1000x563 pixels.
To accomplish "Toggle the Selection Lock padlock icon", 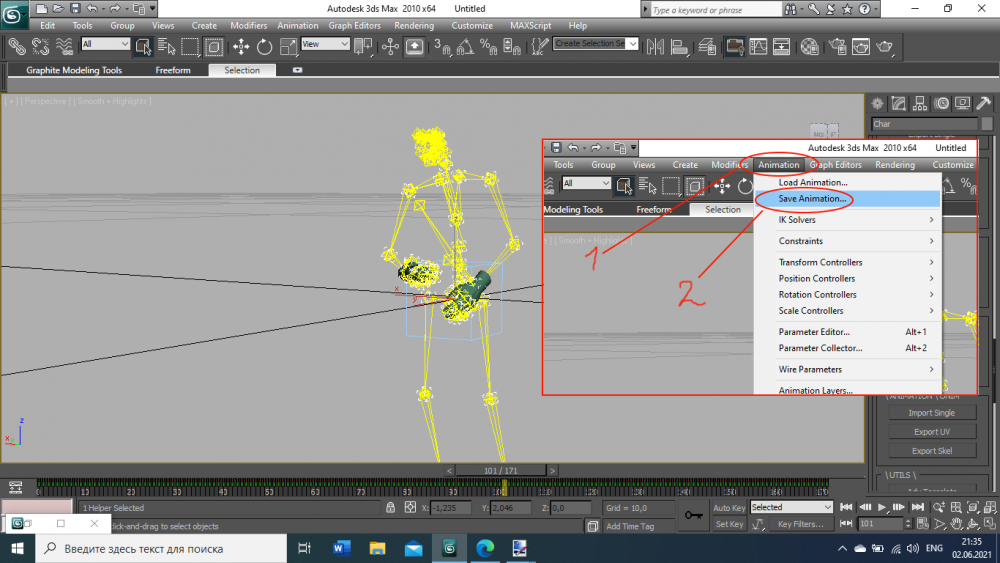I will [x=391, y=508].
